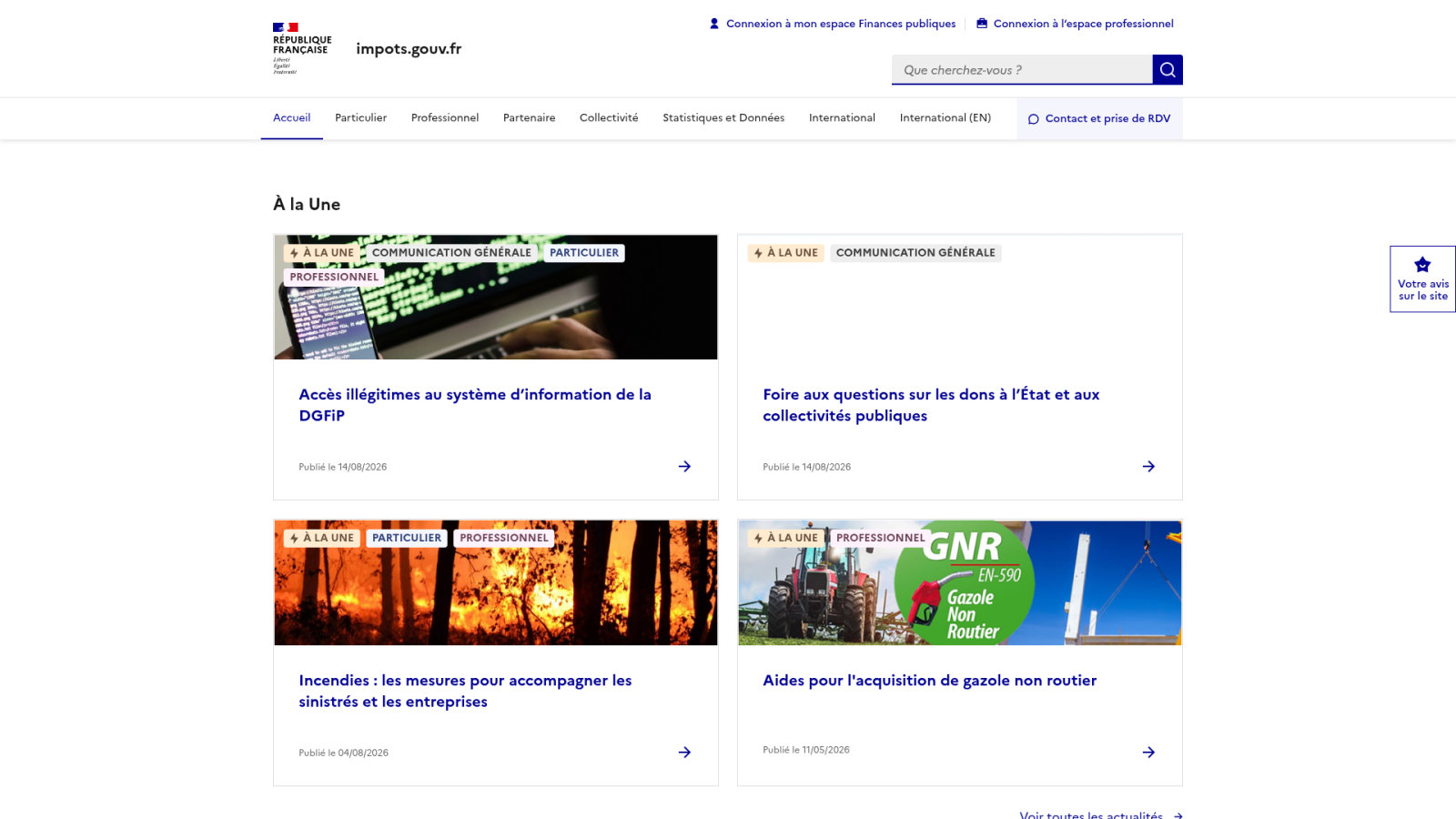Open Aides pour l'acquisition de gazole non routier

929,681
